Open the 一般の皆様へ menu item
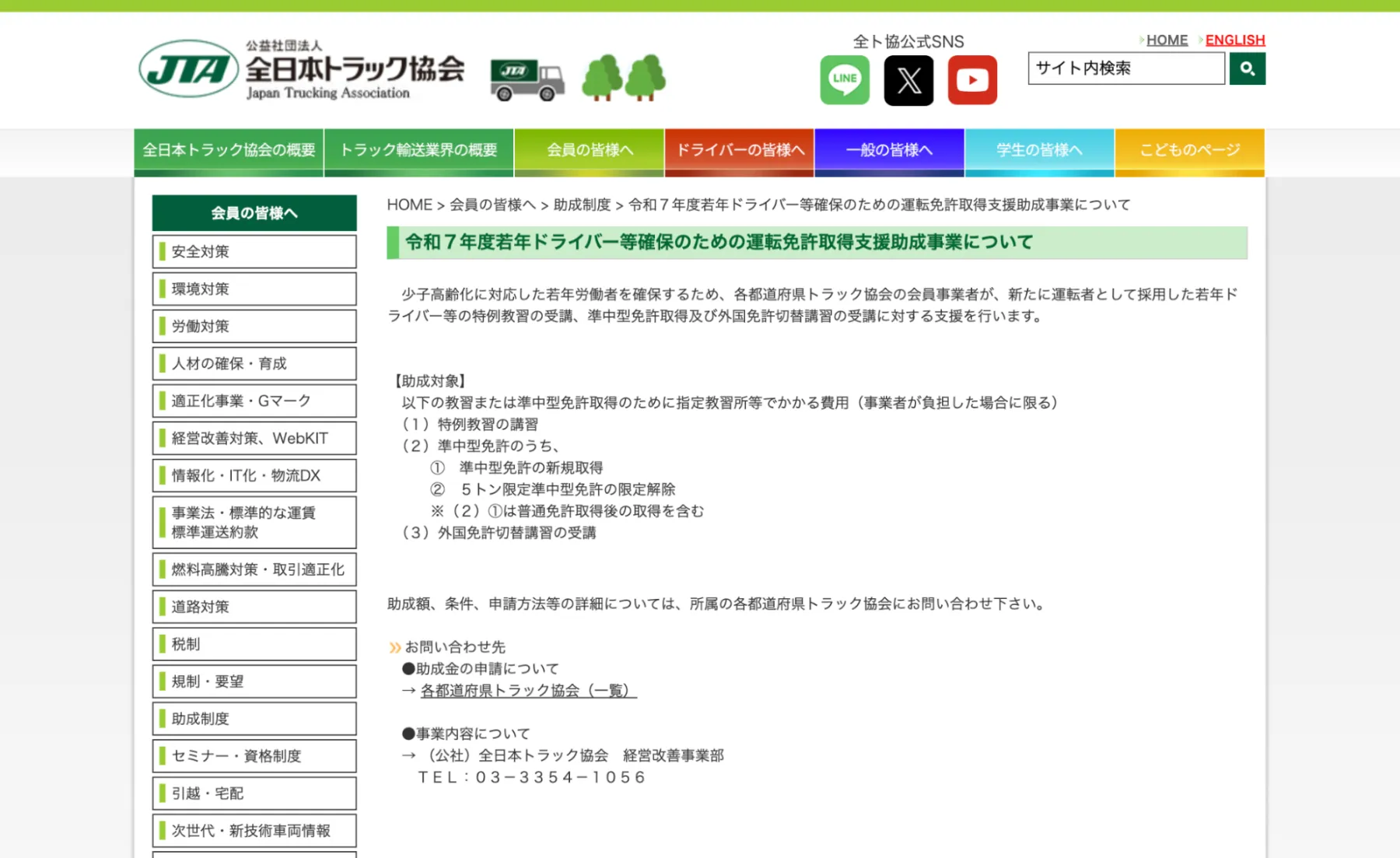 point(890,150)
